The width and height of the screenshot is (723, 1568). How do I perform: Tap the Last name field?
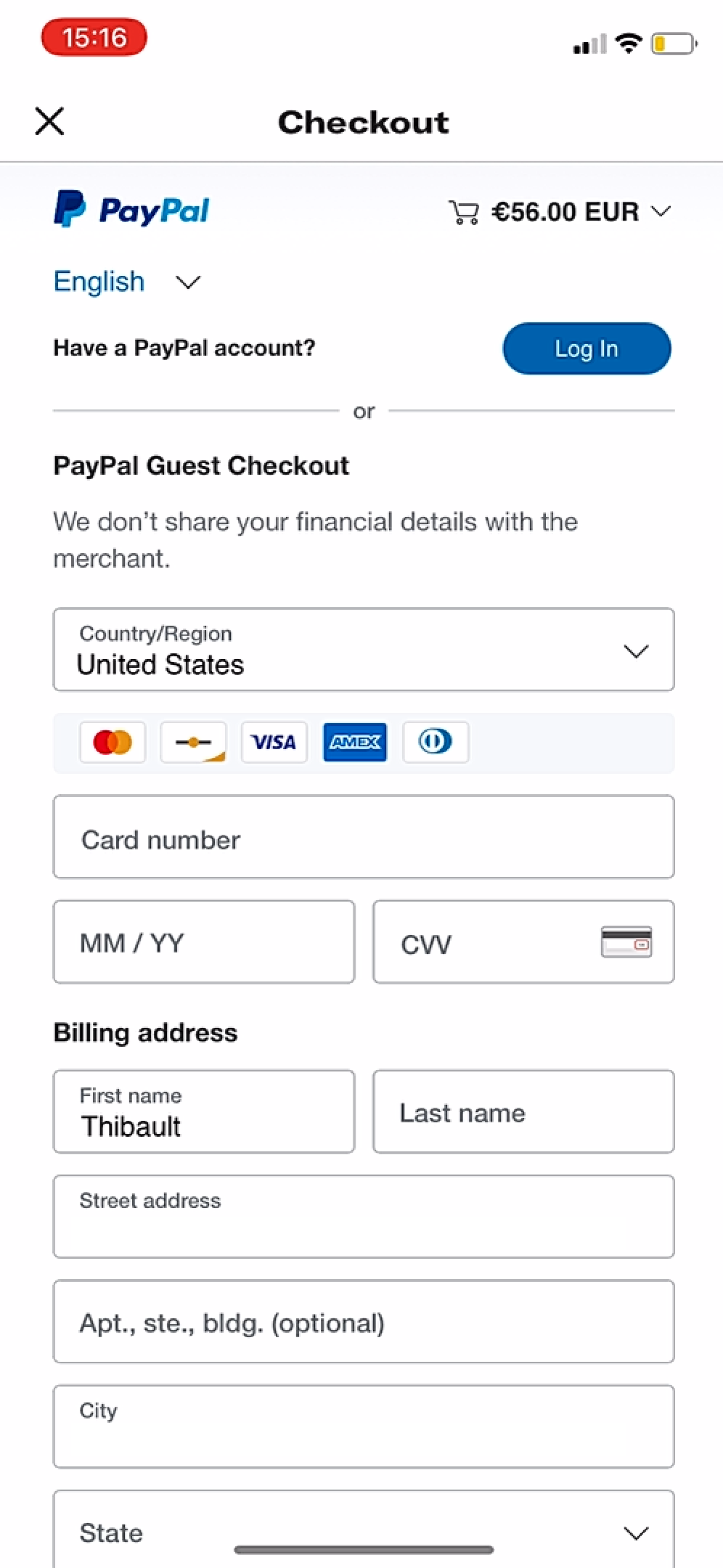[523, 1111]
